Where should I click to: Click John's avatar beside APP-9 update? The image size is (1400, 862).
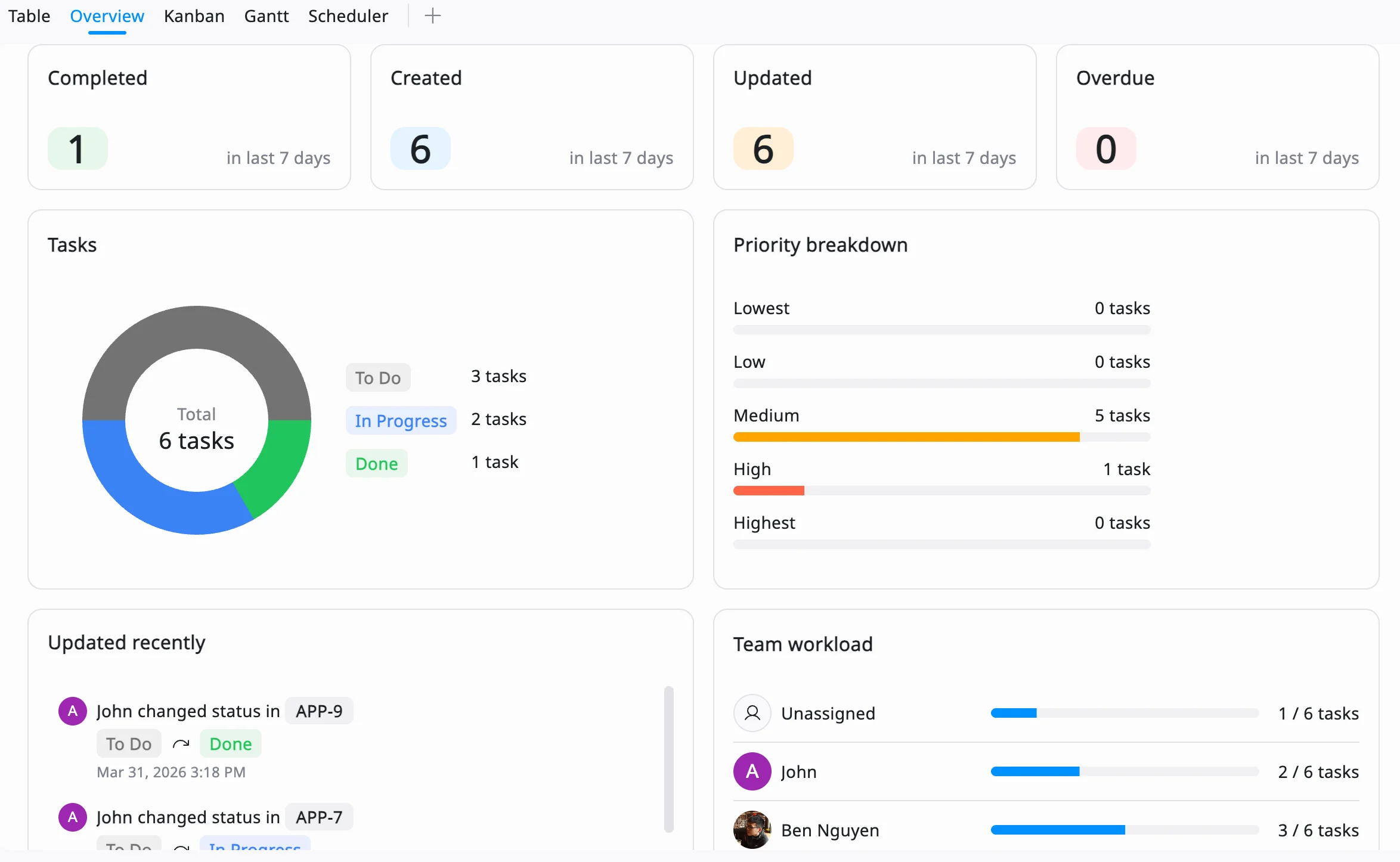coord(73,711)
